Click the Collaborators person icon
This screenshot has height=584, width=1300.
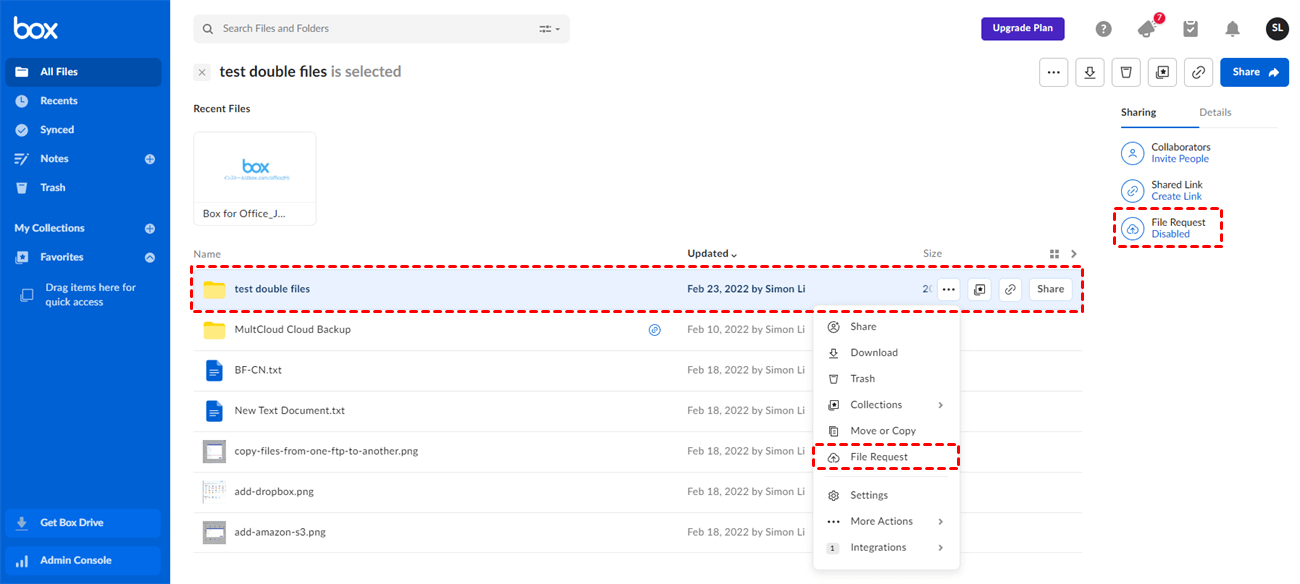click(1132, 153)
